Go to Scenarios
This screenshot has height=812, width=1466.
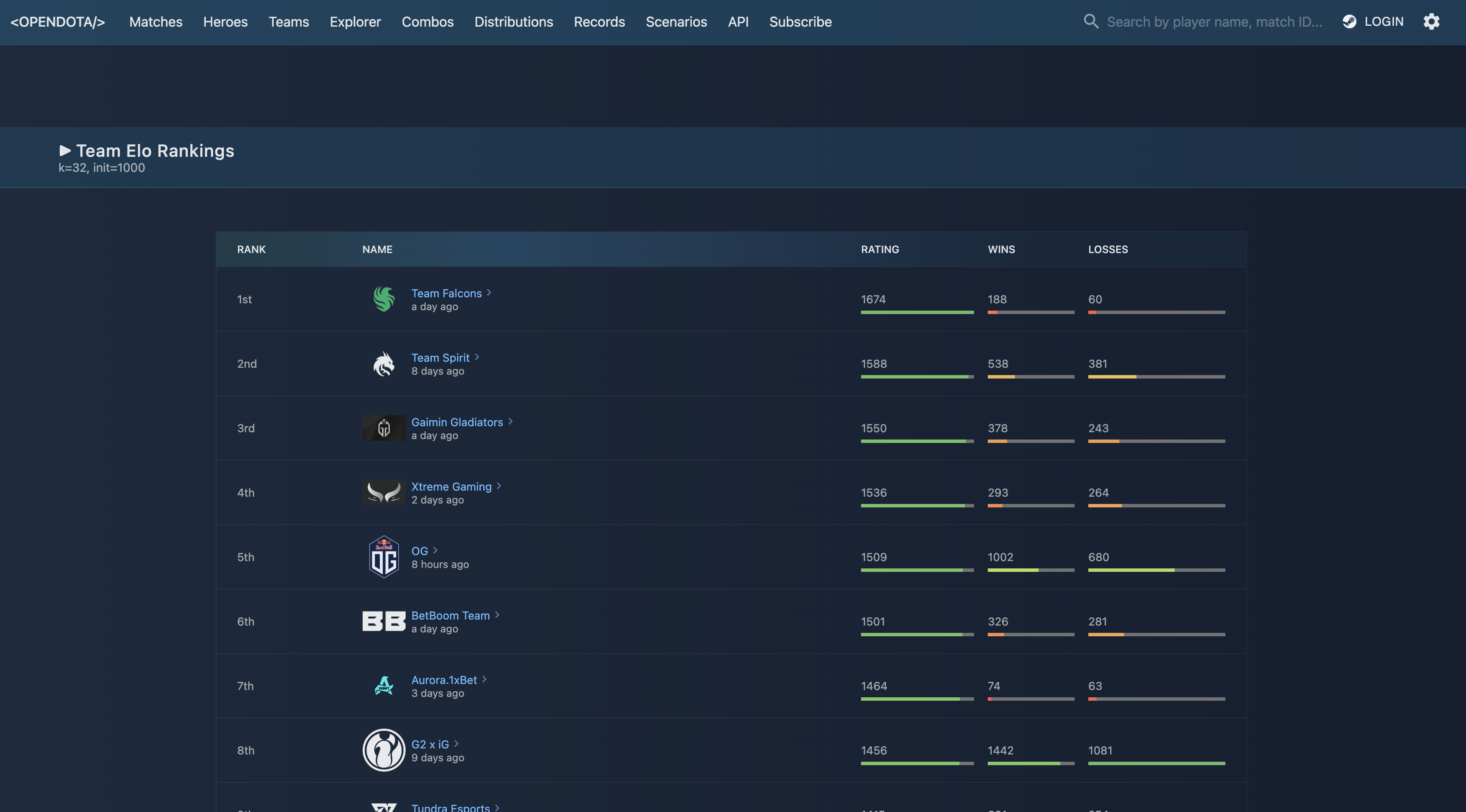click(676, 22)
